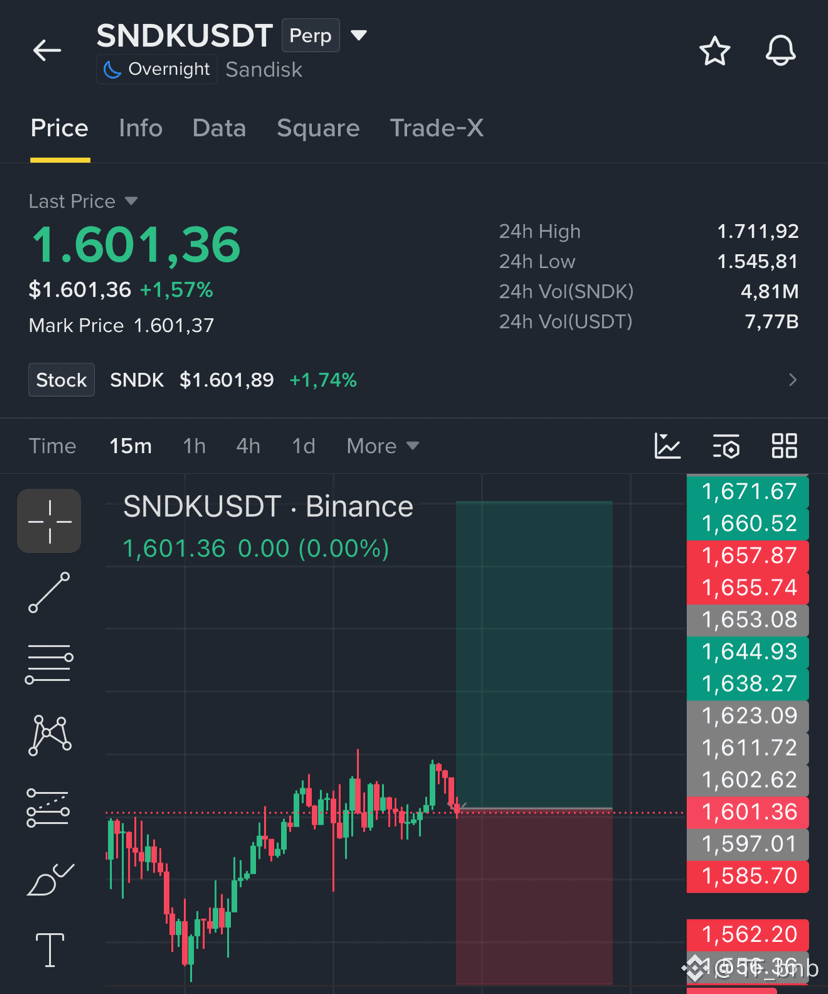Select the long/short position projection tool
This screenshot has width=828, height=994.
tap(48, 808)
